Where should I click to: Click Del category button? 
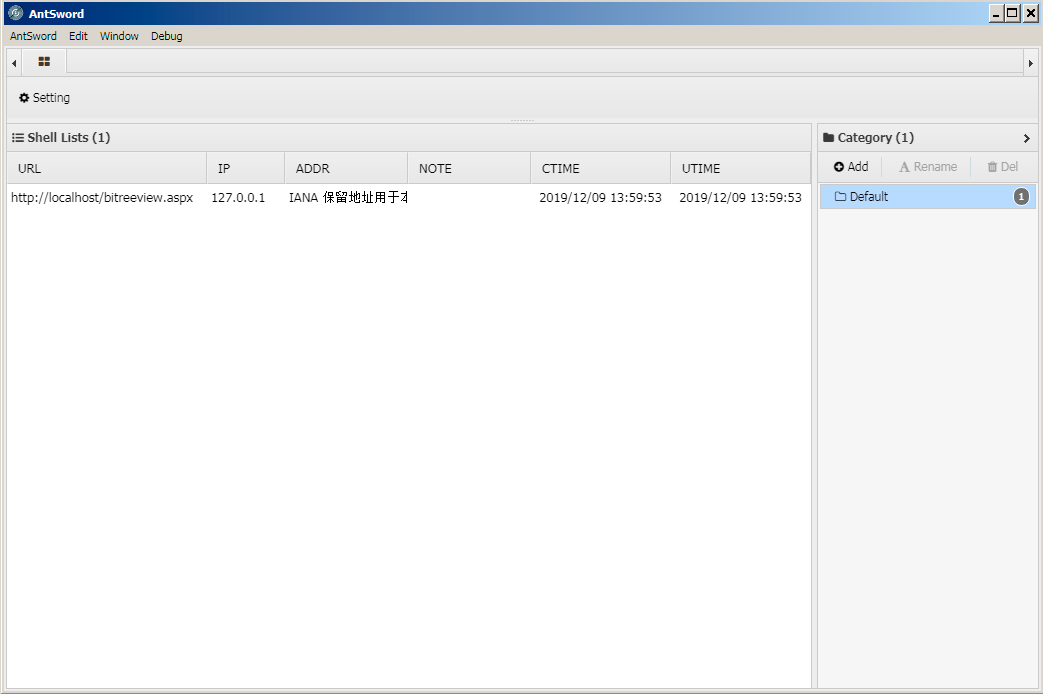coord(1002,167)
